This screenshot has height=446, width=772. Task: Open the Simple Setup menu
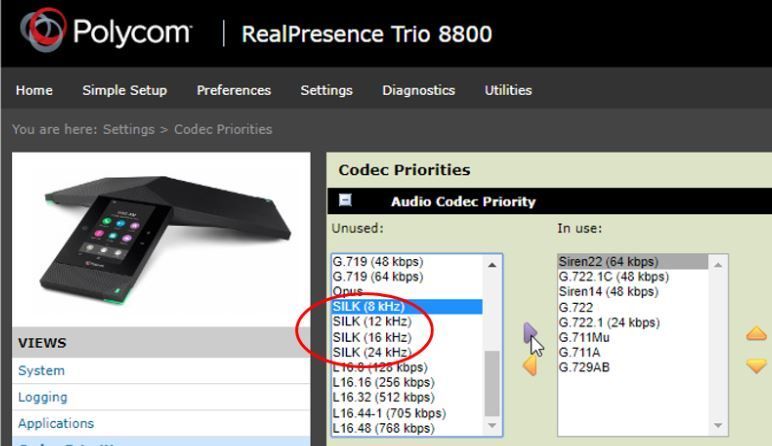point(125,90)
